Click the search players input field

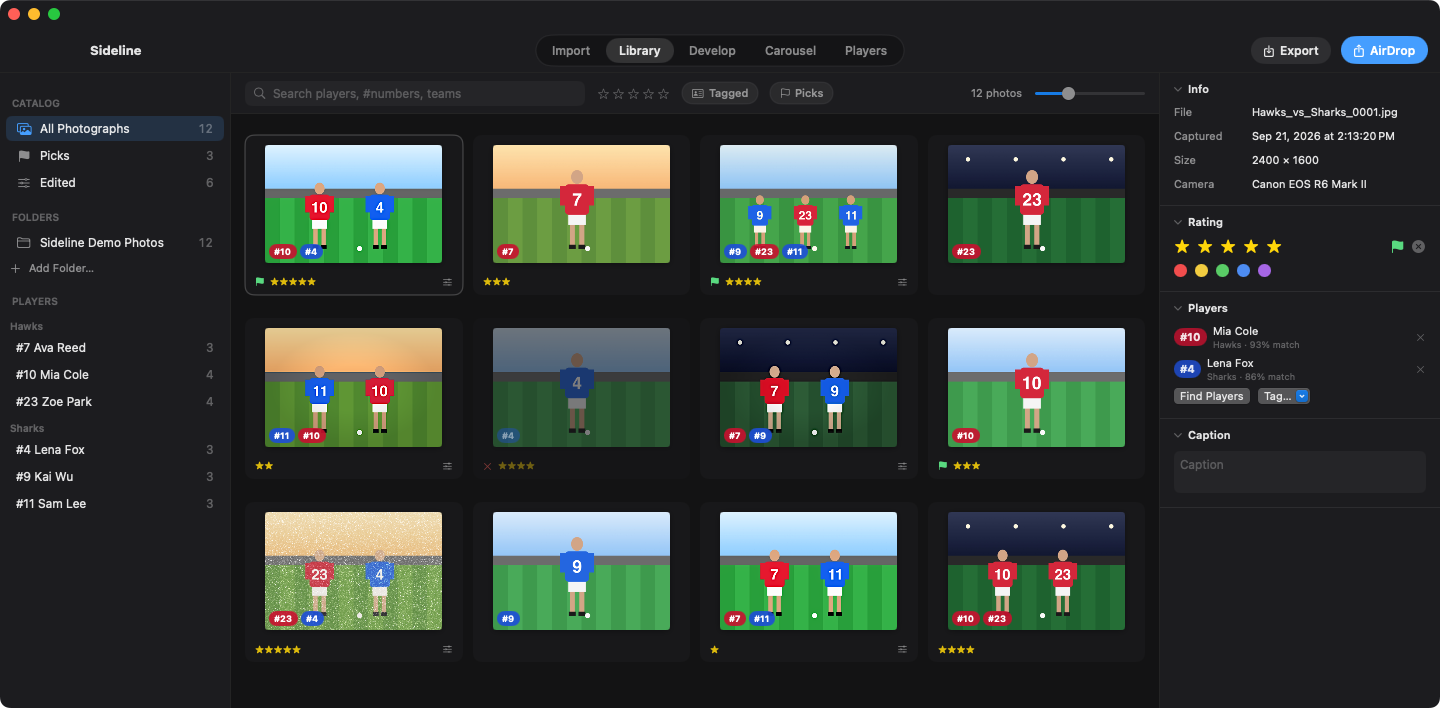[x=415, y=94]
